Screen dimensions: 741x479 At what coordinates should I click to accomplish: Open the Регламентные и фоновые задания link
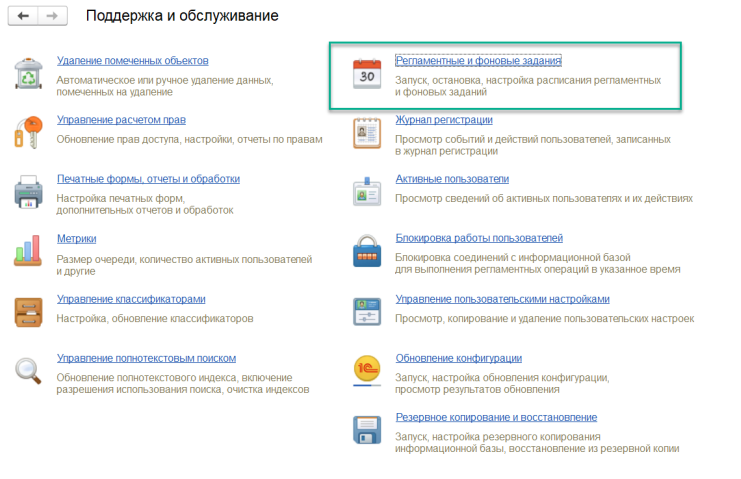[x=478, y=61]
